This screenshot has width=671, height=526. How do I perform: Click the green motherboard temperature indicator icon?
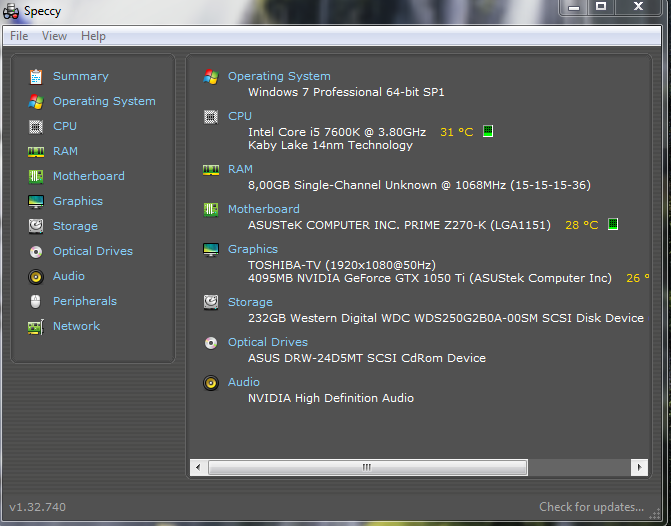pyautogui.click(x=613, y=224)
